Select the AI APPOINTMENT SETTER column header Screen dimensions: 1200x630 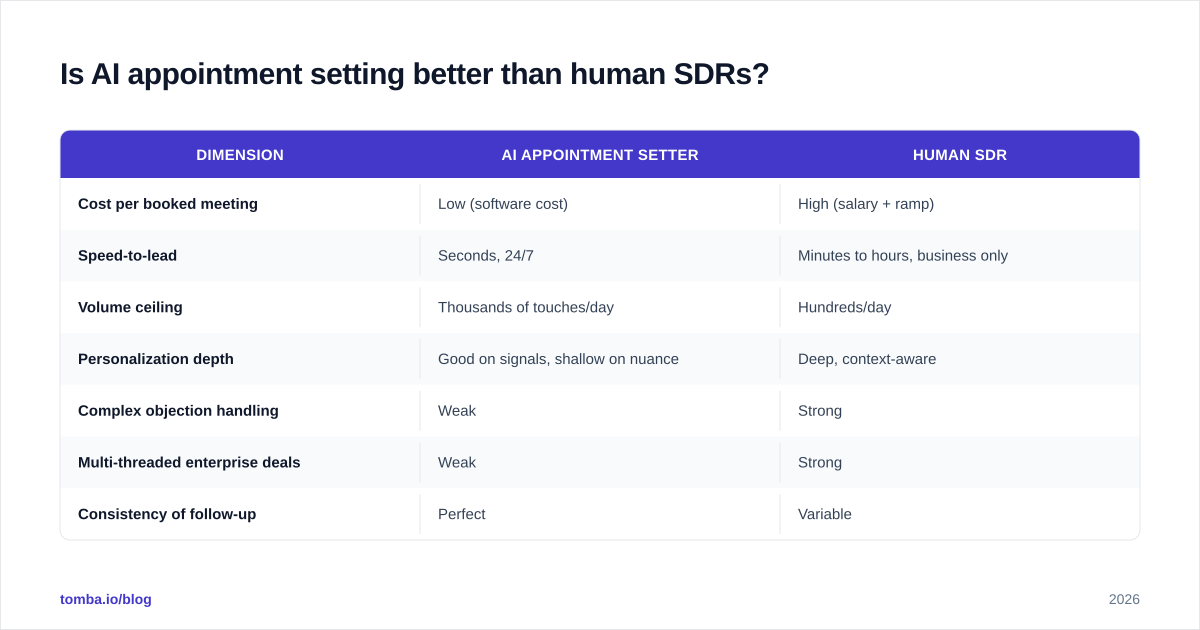click(x=600, y=155)
